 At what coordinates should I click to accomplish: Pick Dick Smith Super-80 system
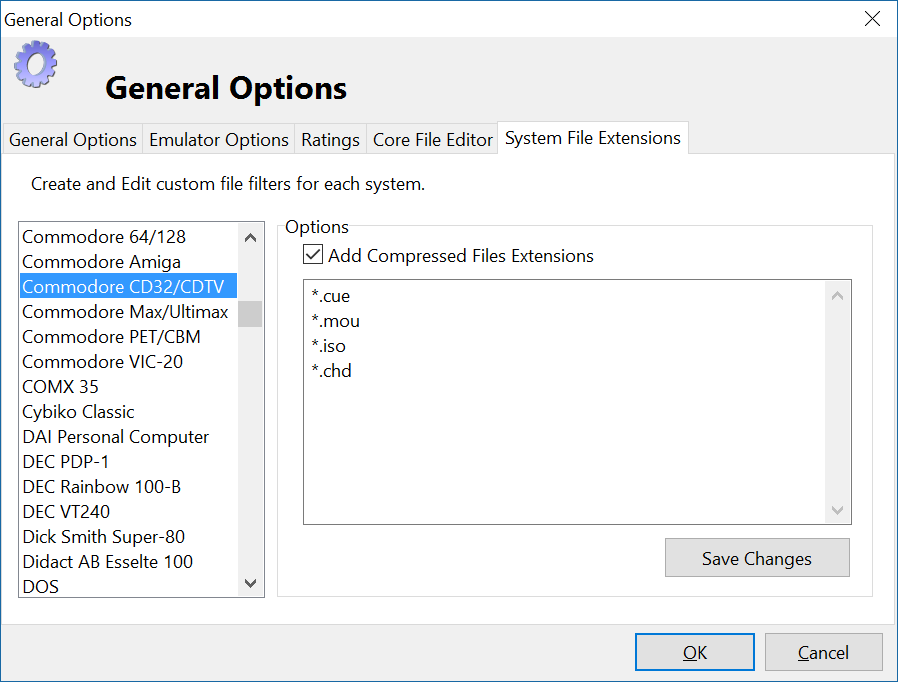tap(128, 537)
